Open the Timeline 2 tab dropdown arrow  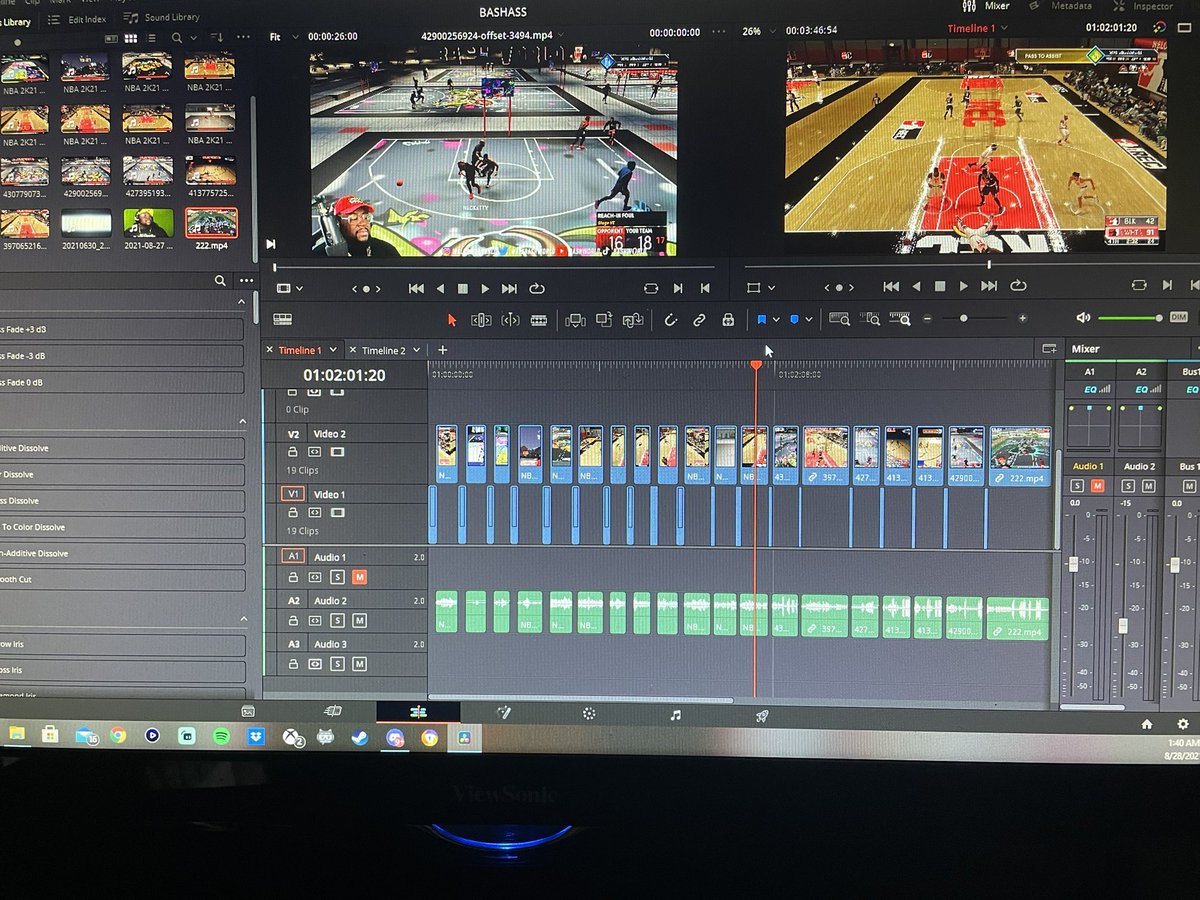tap(417, 350)
